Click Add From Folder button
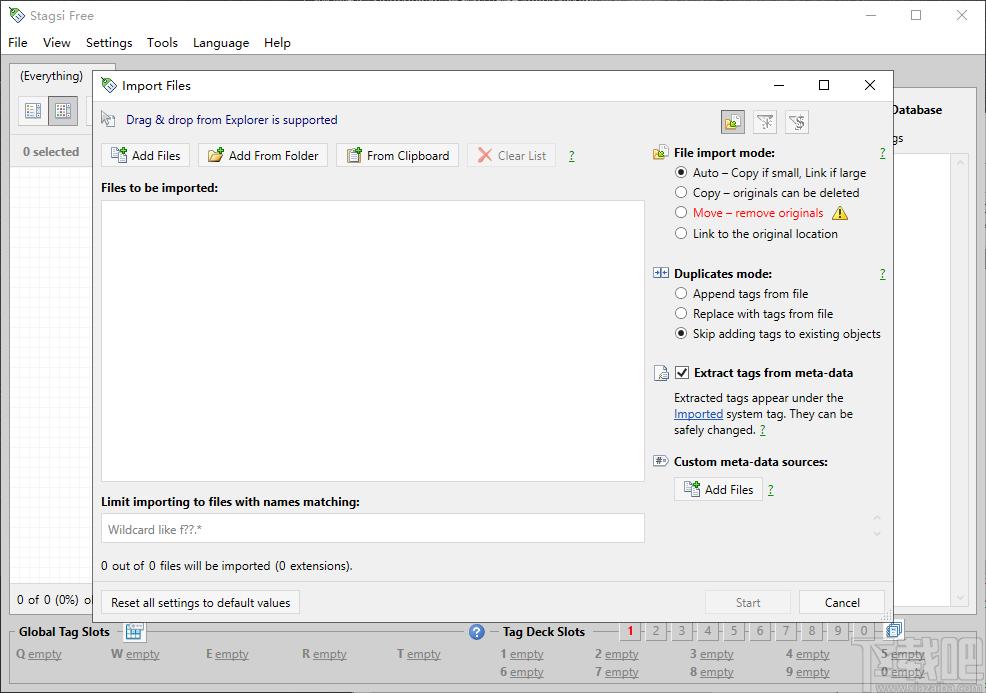The width and height of the screenshot is (986, 693). pyautogui.click(x=263, y=155)
